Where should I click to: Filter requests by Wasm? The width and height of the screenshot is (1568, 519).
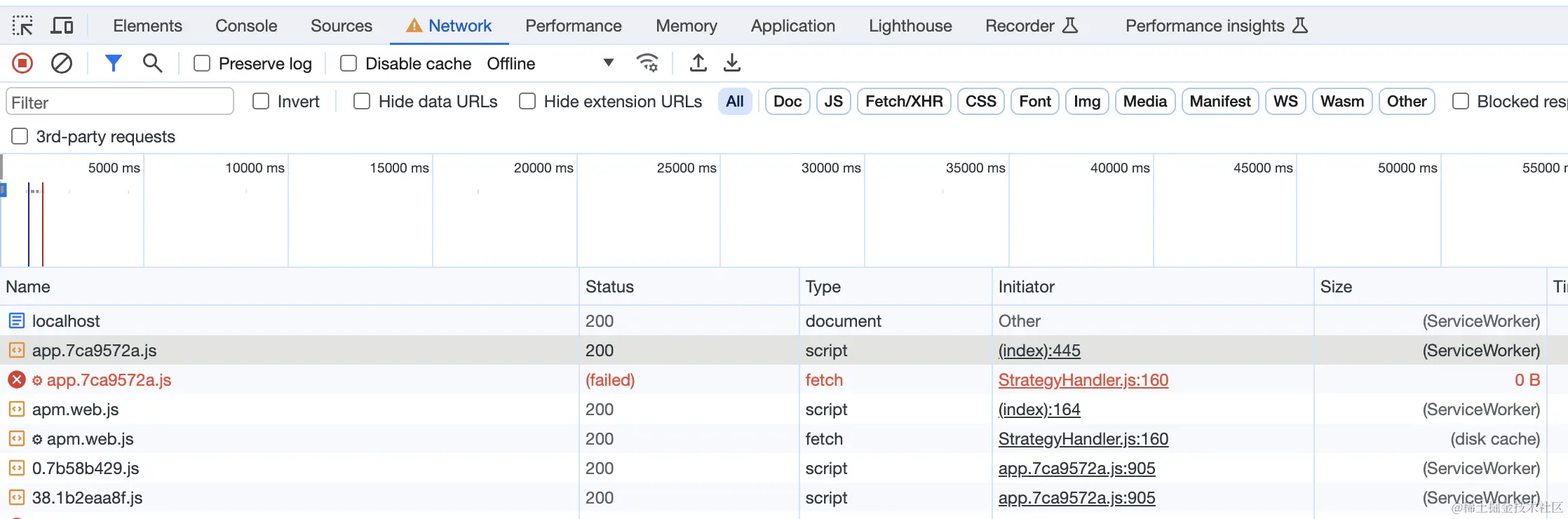(1342, 102)
